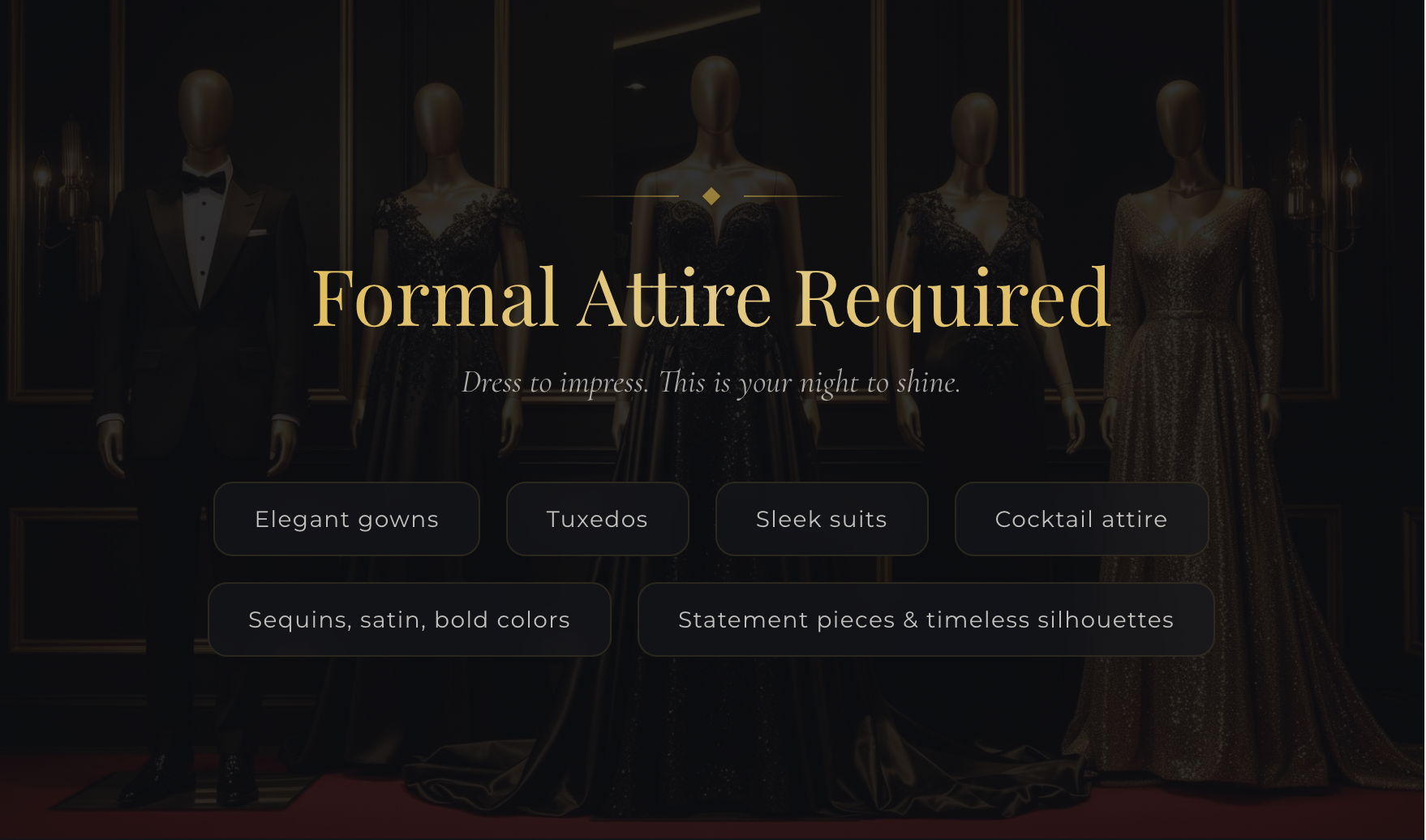Select the Elegant gowns tag
Image resolution: width=1426 pixels, height=840 pixels.
[x=346, y=519]
